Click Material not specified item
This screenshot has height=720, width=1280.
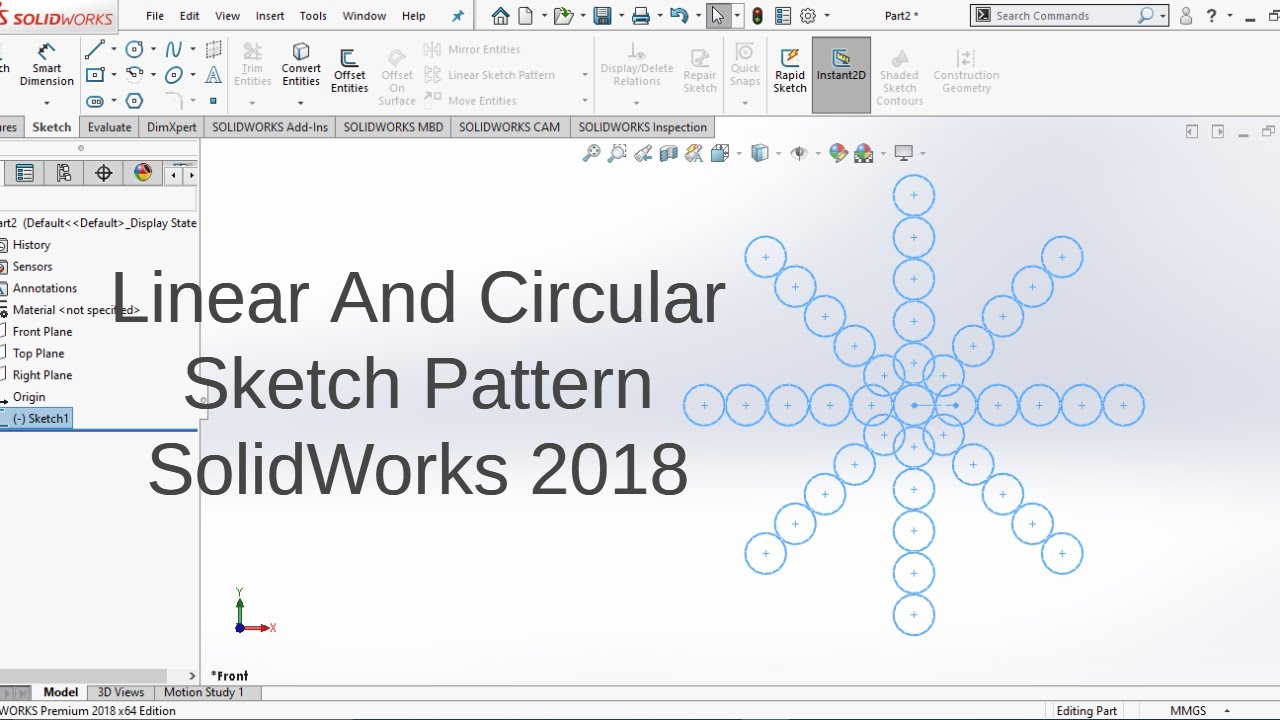[x=75, y=310]
